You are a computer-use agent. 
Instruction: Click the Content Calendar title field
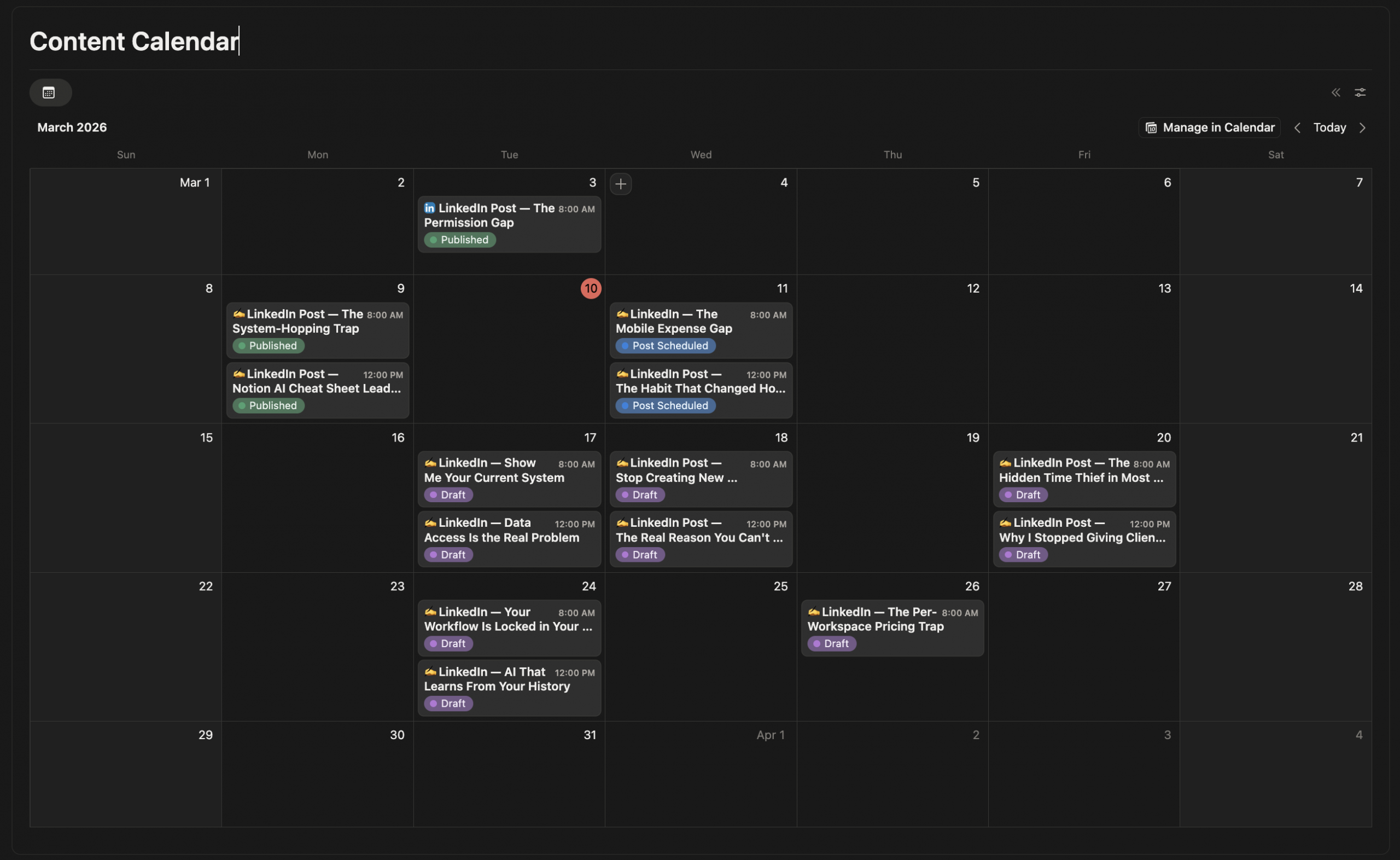point(134,41)
